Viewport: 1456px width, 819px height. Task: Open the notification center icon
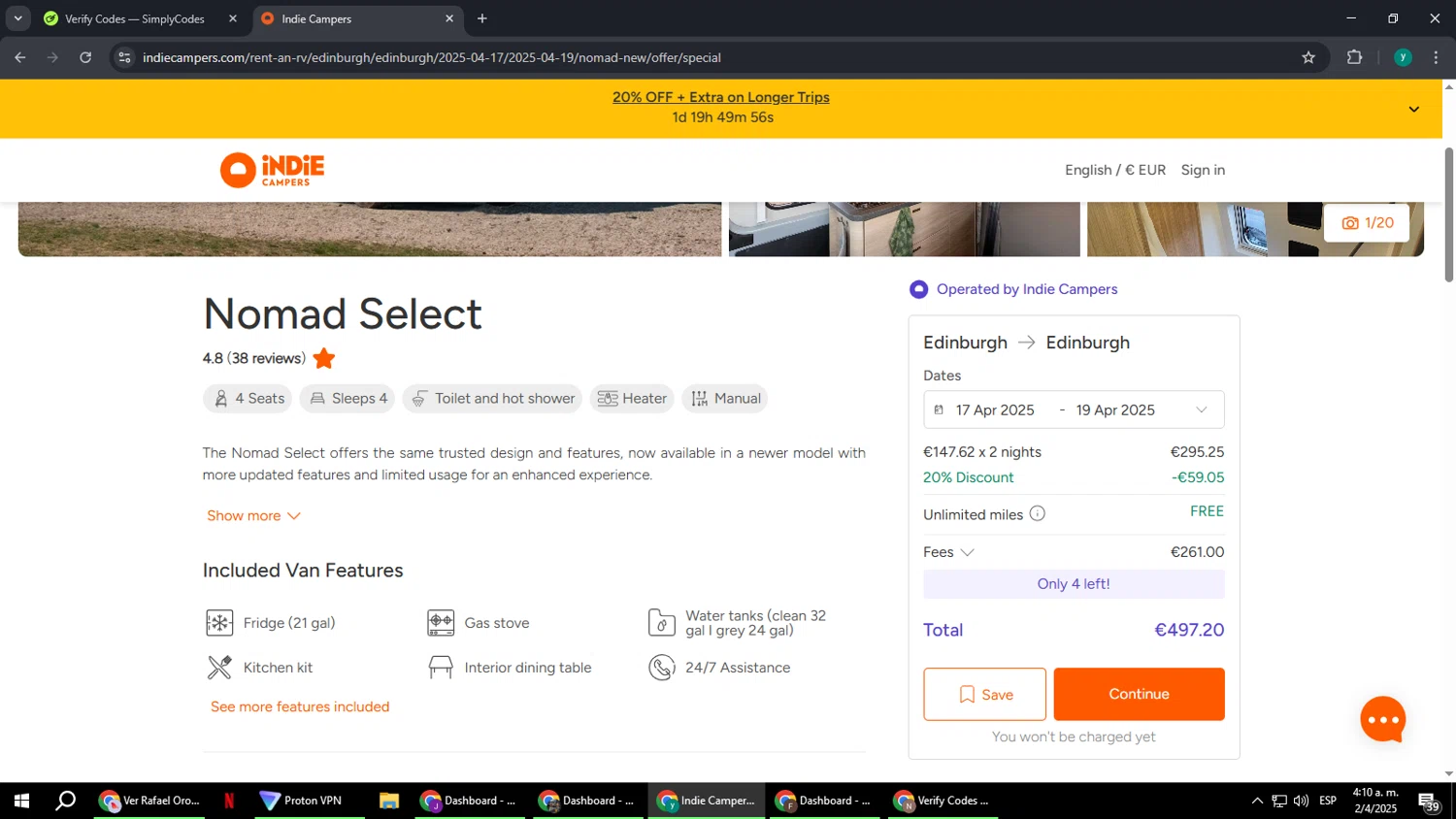click(x=1431, y=802)
